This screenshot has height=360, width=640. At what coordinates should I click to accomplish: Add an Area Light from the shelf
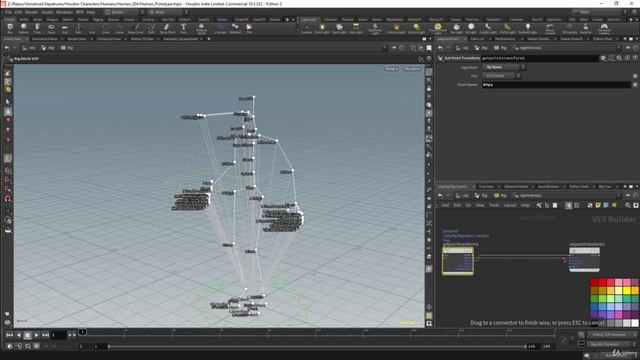(356, 29)
